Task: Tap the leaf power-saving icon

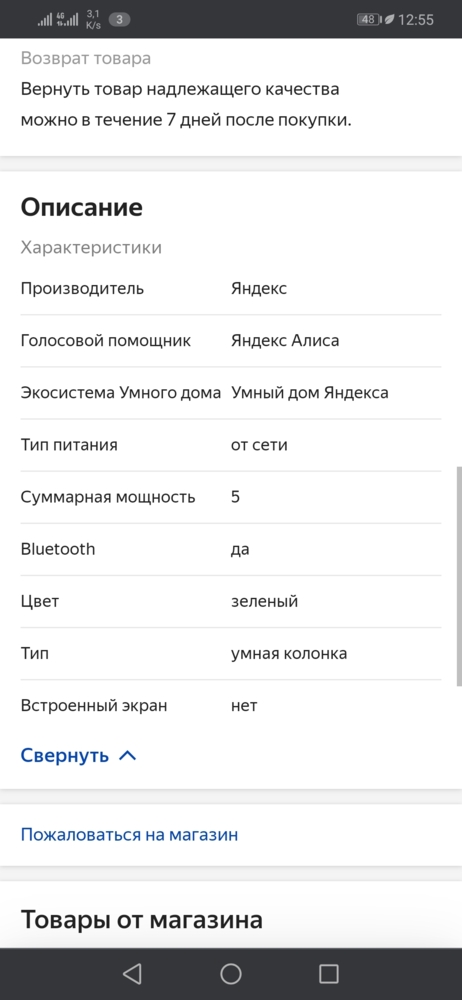Action: (389, 20)
